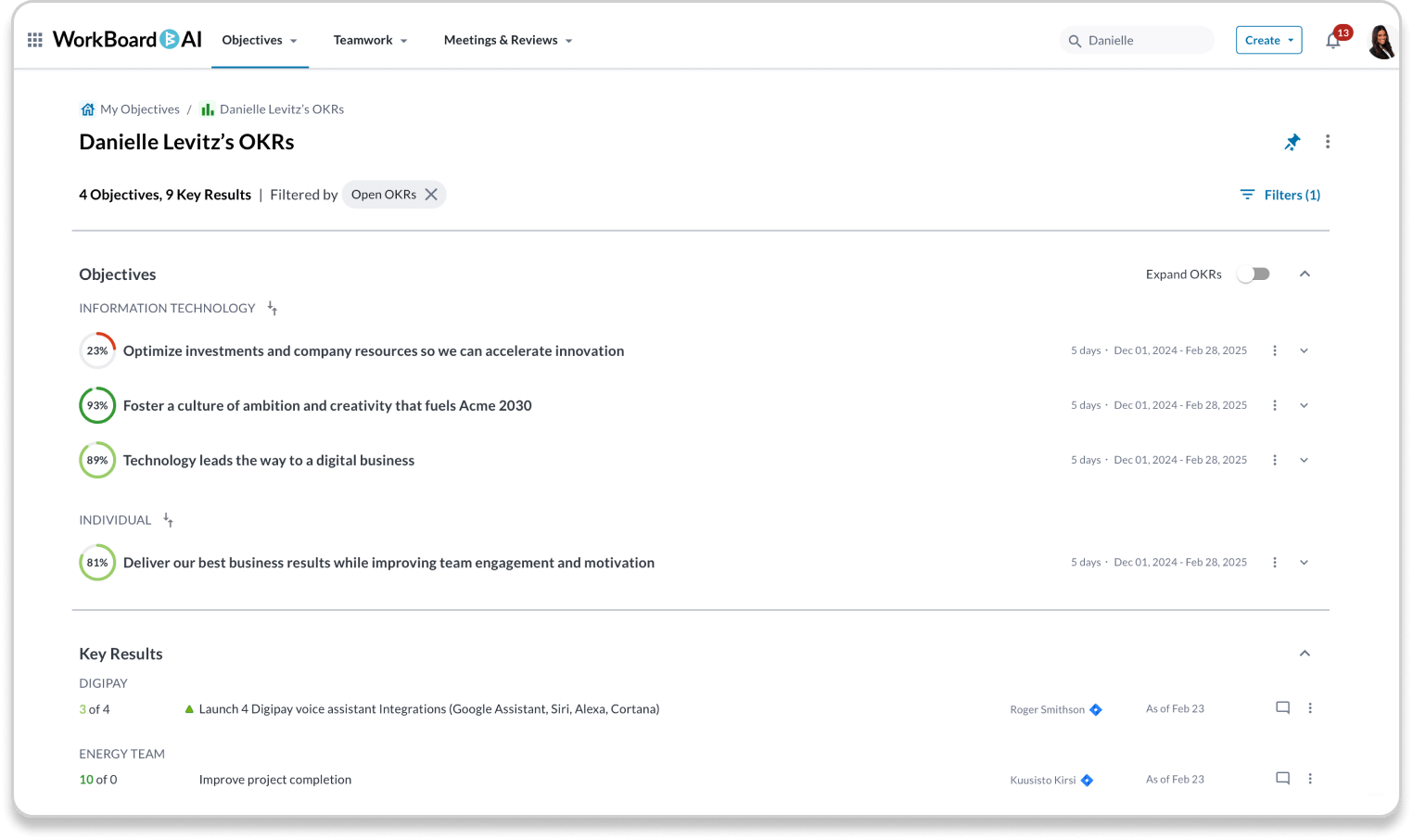The width and height of the screenshot is (1413, 840).
Task: Open Technology leads the way objective
Action: tap(269, 460)
